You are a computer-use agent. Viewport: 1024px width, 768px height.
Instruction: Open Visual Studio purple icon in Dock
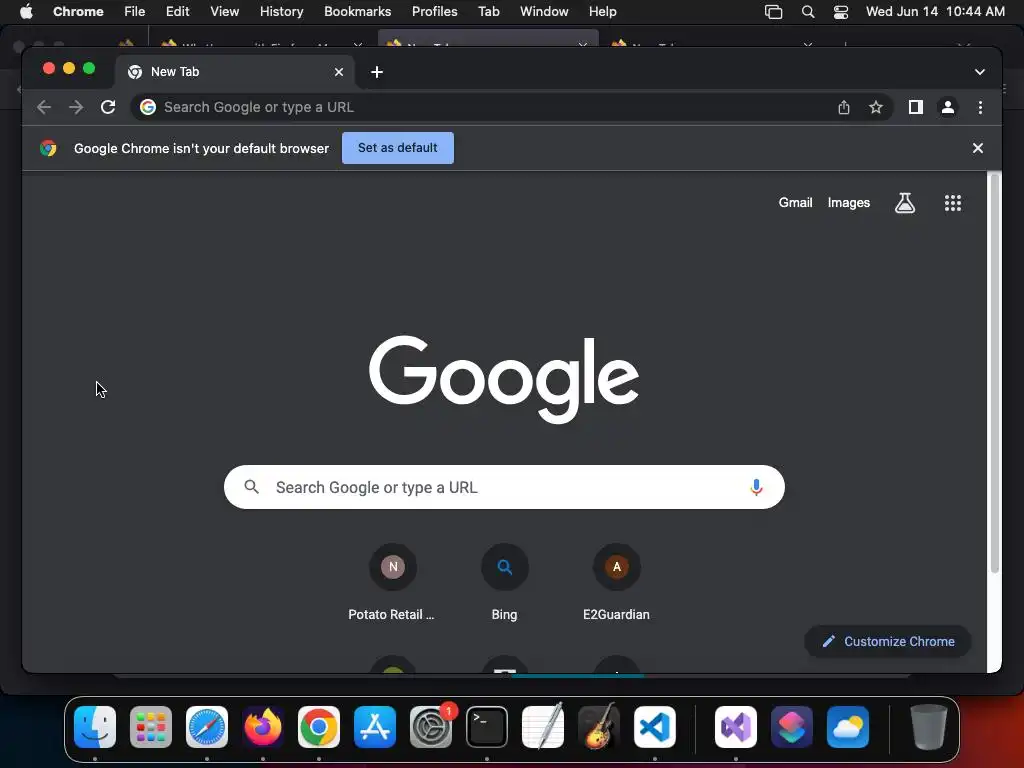(736, 727)
